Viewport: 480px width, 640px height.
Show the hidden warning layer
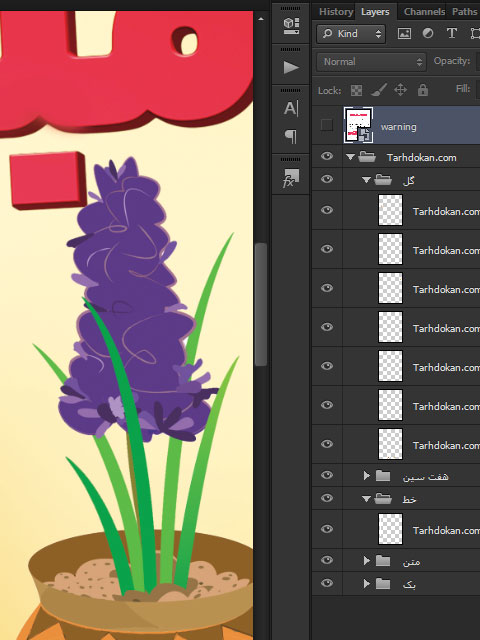click(327, 125)
